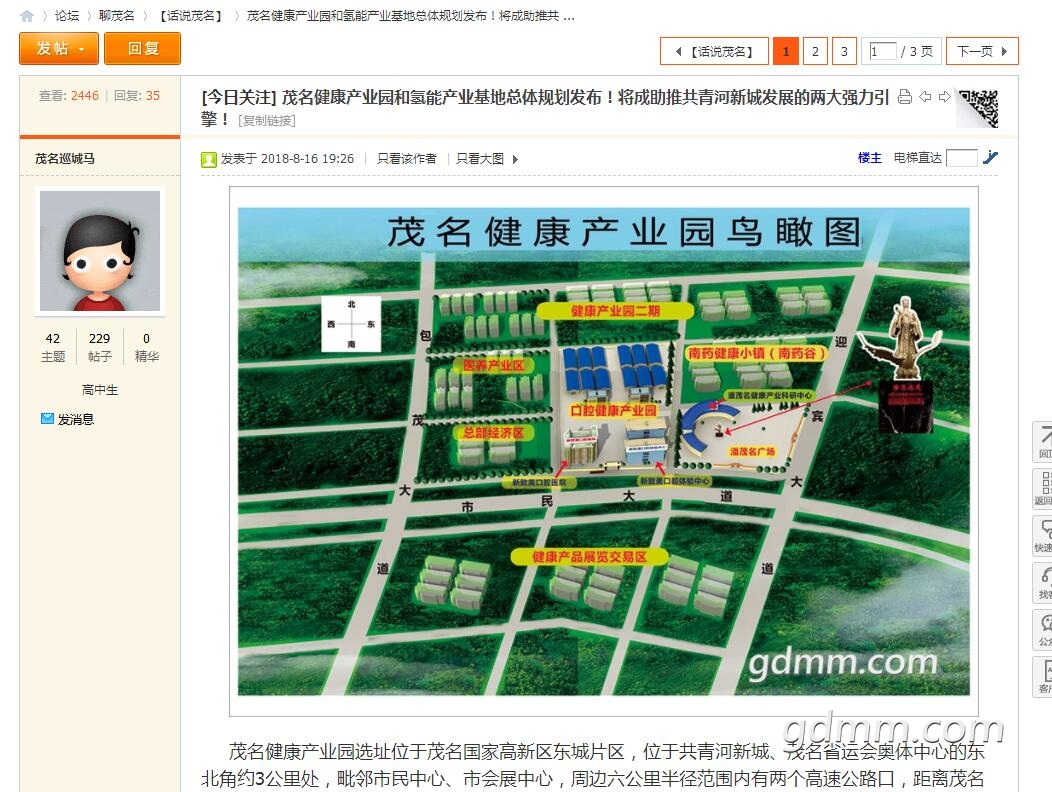Click the back-to-top icon in right sidebar
The image size is (1052, 792).
point(1043,442)
